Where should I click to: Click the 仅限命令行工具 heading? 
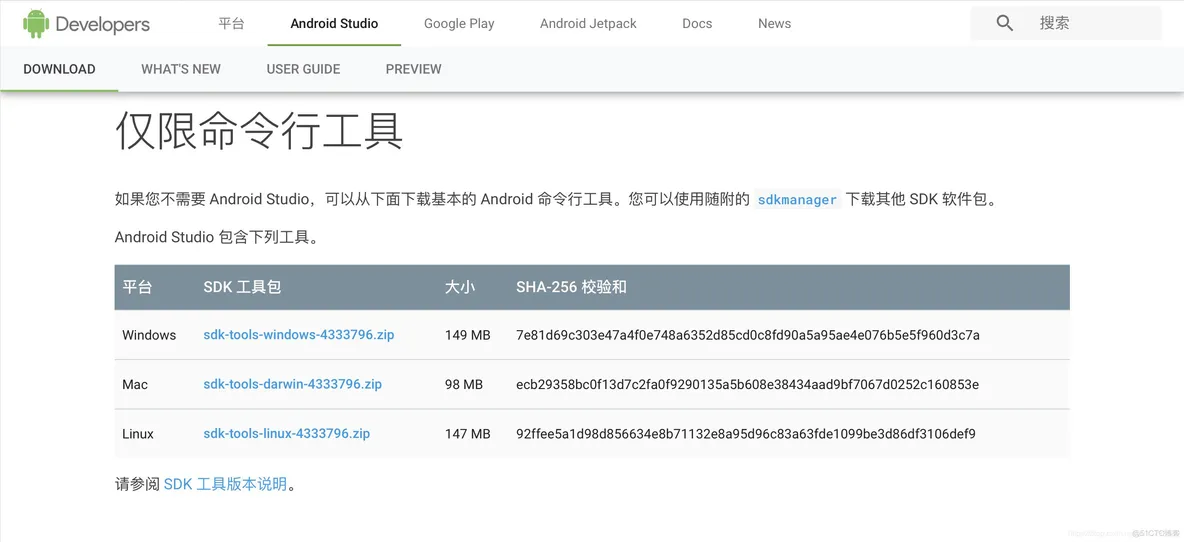tap(259, 133)
